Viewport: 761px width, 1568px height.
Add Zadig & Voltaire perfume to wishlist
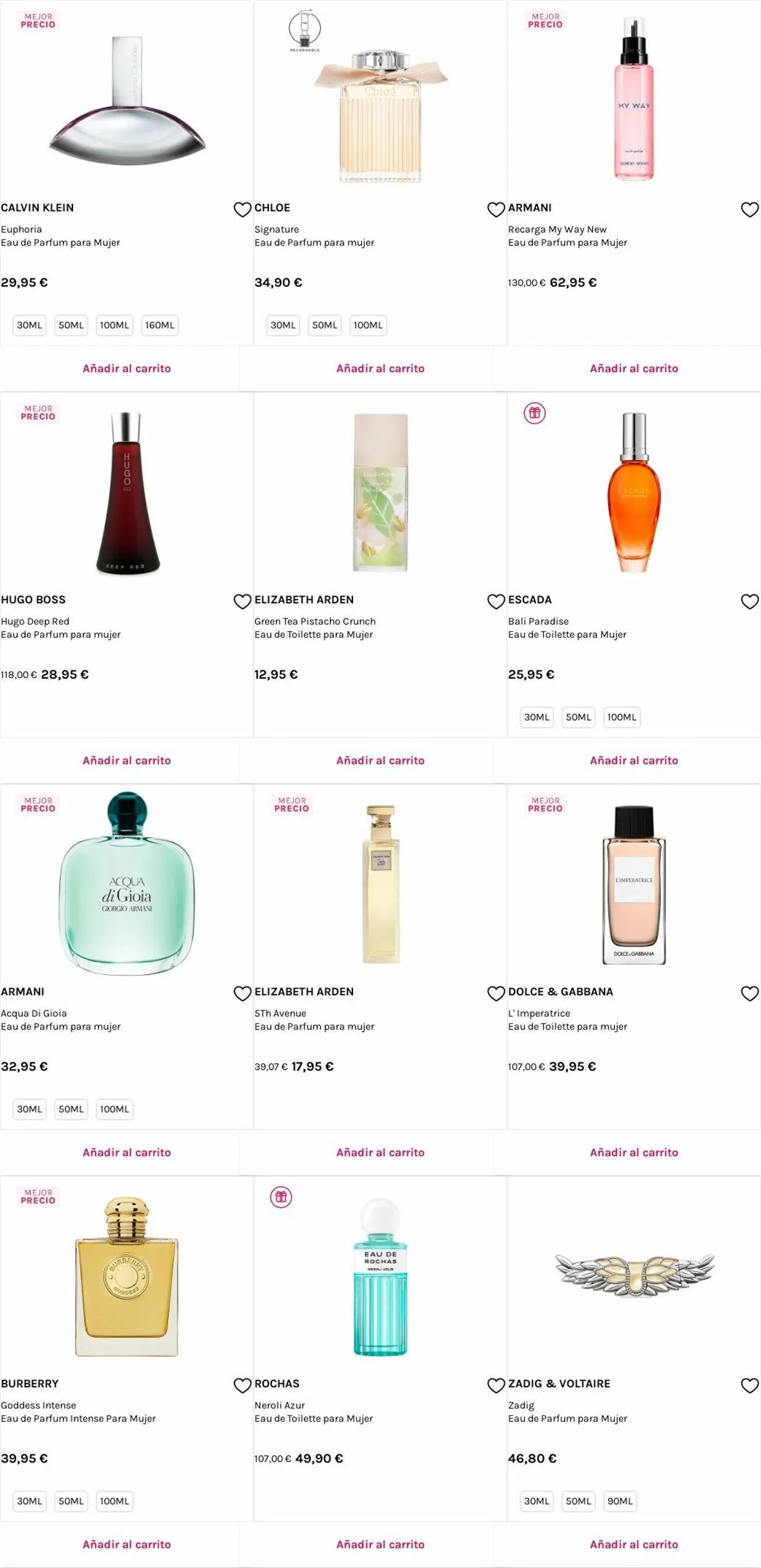pyautogui.click(x=749, y=1386)
